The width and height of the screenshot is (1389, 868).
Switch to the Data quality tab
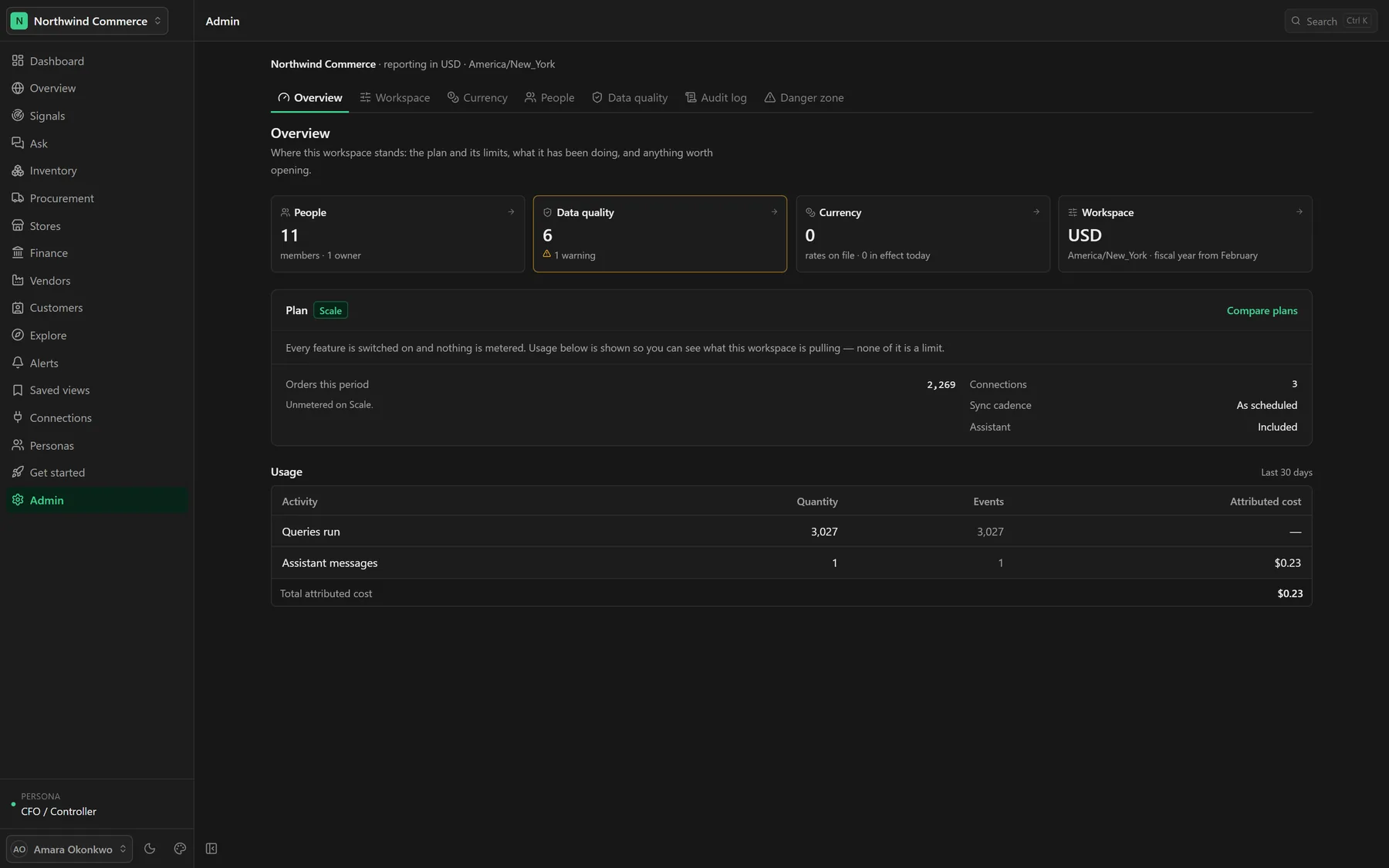630,97
